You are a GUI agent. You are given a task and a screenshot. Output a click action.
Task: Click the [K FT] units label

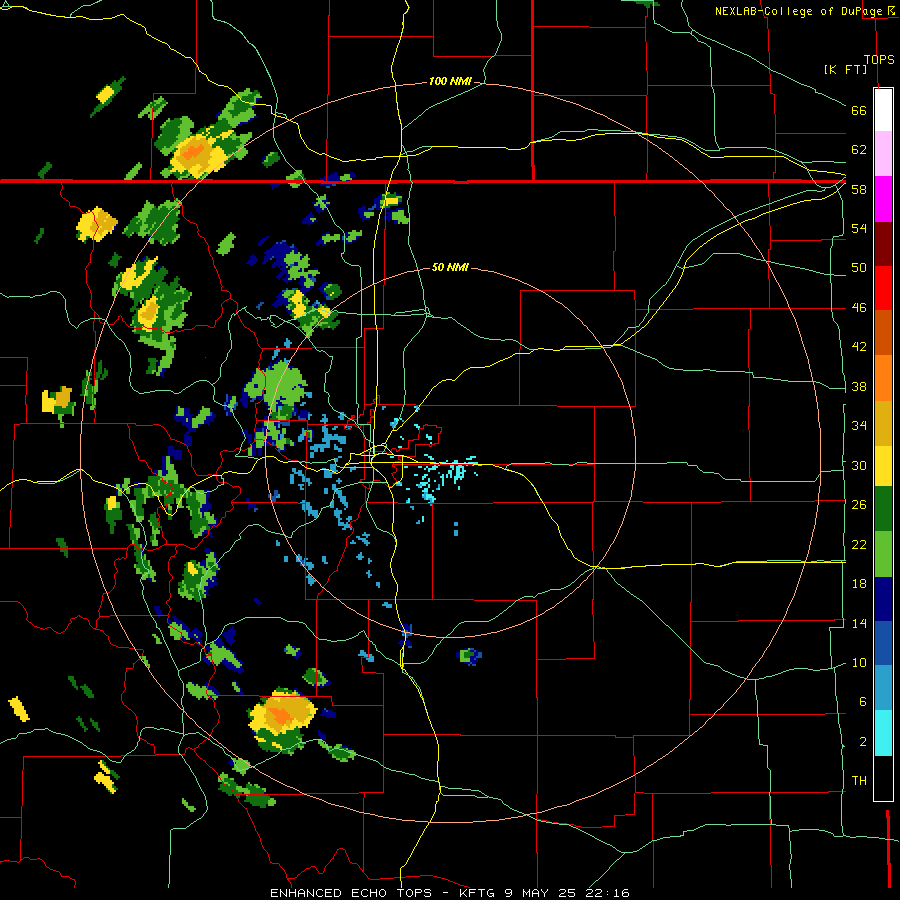[845, 69]
